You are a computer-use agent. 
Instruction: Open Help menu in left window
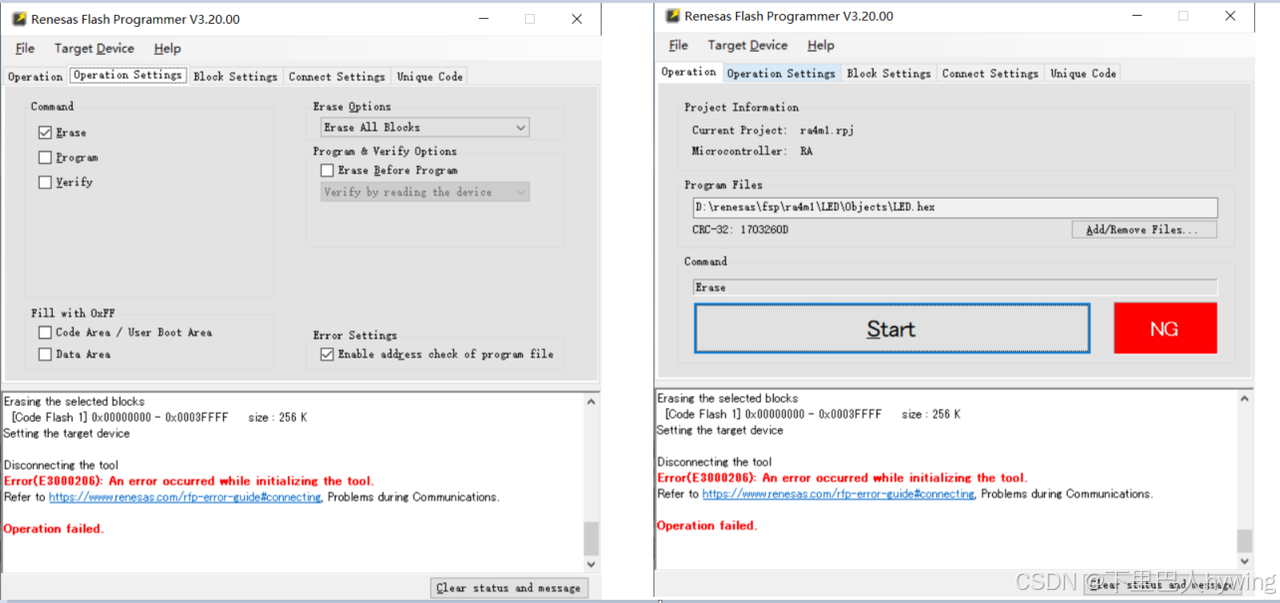(167, 48)
